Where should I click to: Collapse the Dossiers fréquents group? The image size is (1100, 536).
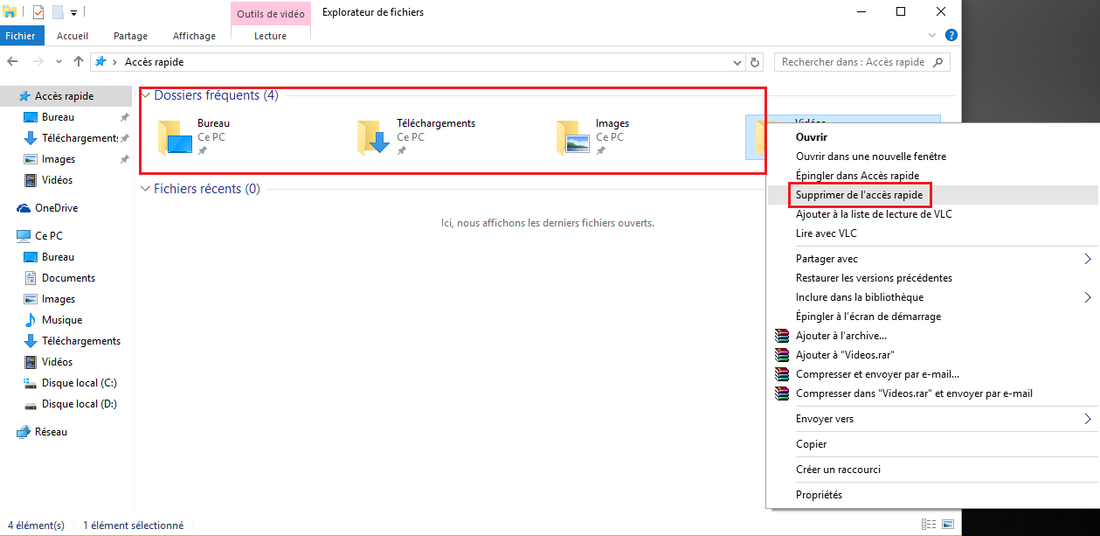point(147,95)
